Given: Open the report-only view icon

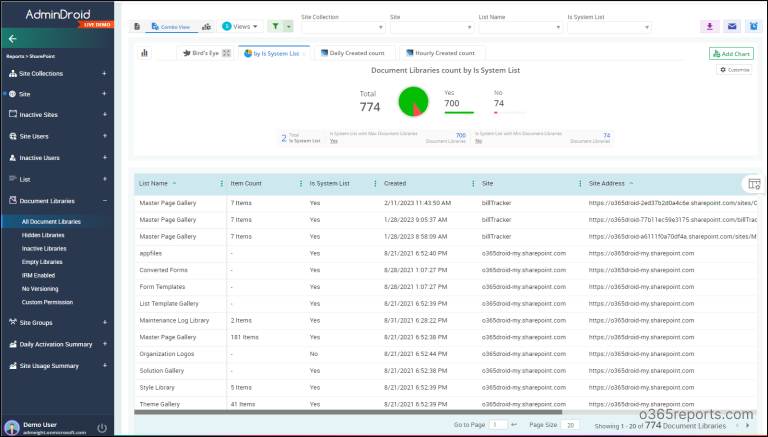Looking at the screenshot, I should [x=137, y=26].
